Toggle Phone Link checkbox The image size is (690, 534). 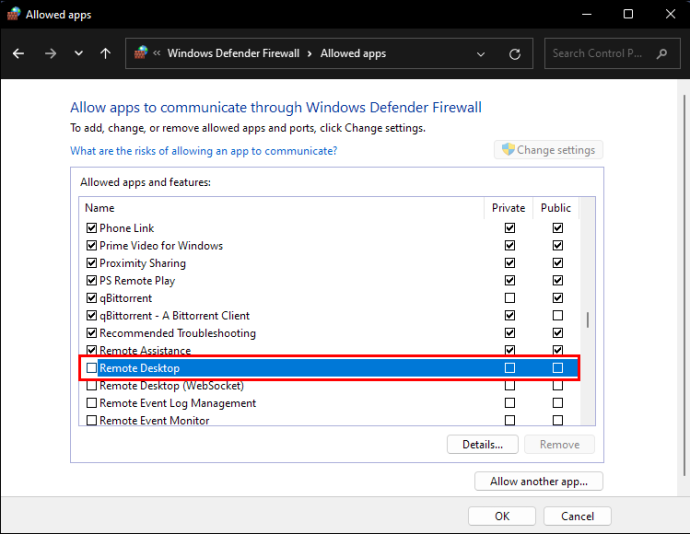[92, 228]
